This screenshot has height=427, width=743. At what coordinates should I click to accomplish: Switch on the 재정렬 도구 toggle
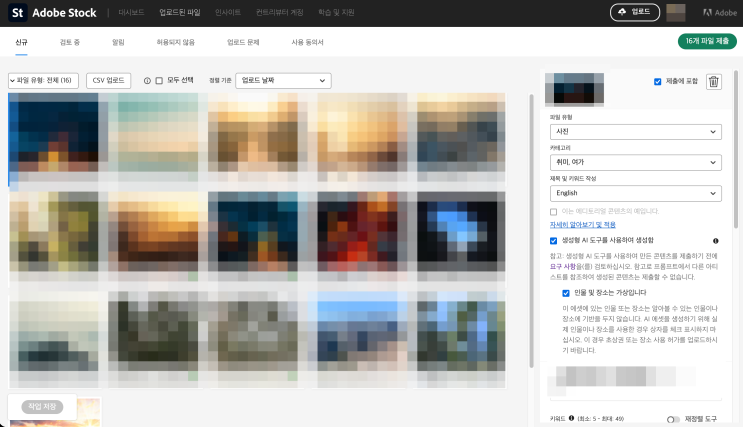click(673, 419)
